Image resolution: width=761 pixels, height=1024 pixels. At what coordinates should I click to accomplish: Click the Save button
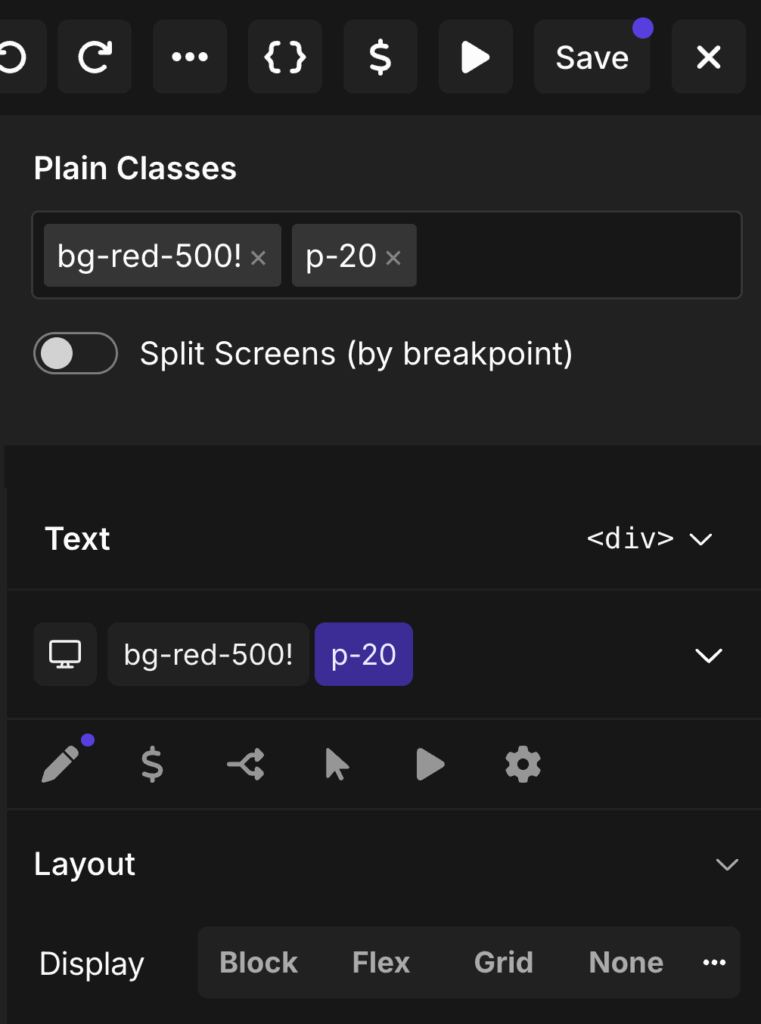592,57
